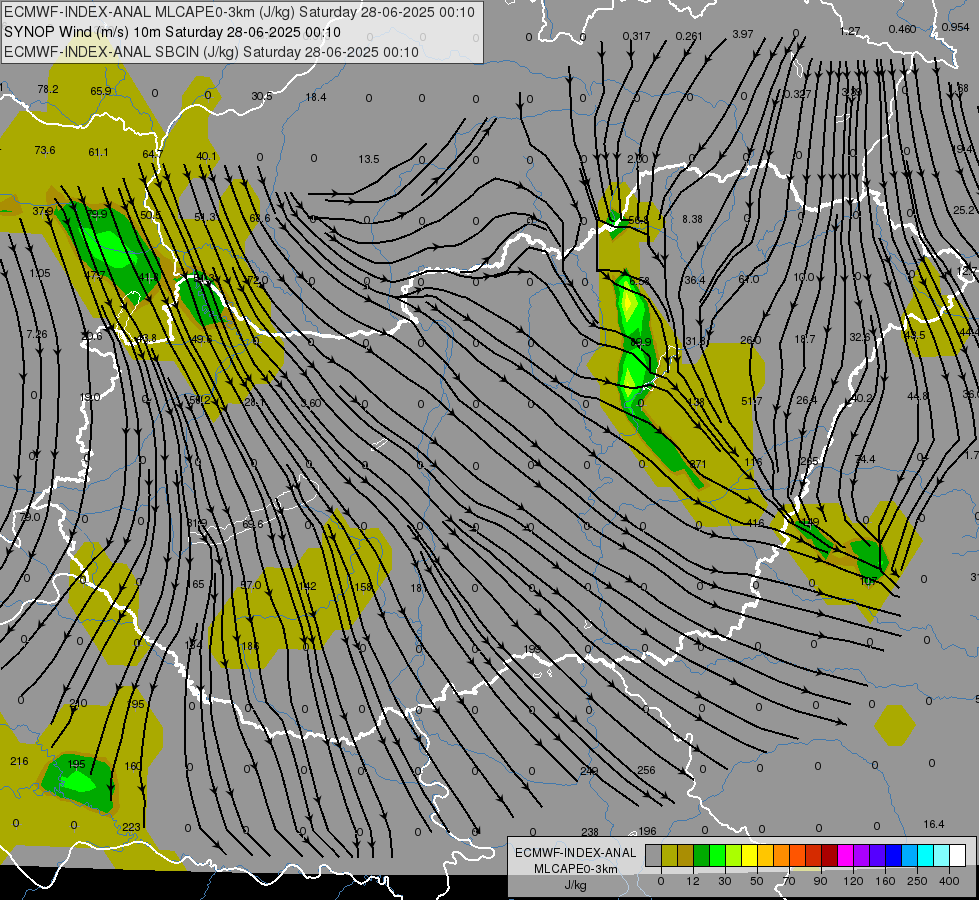This screenshot has height=900, width=979.
Task: Click the map value 65.9
Action: click(101, 91)
